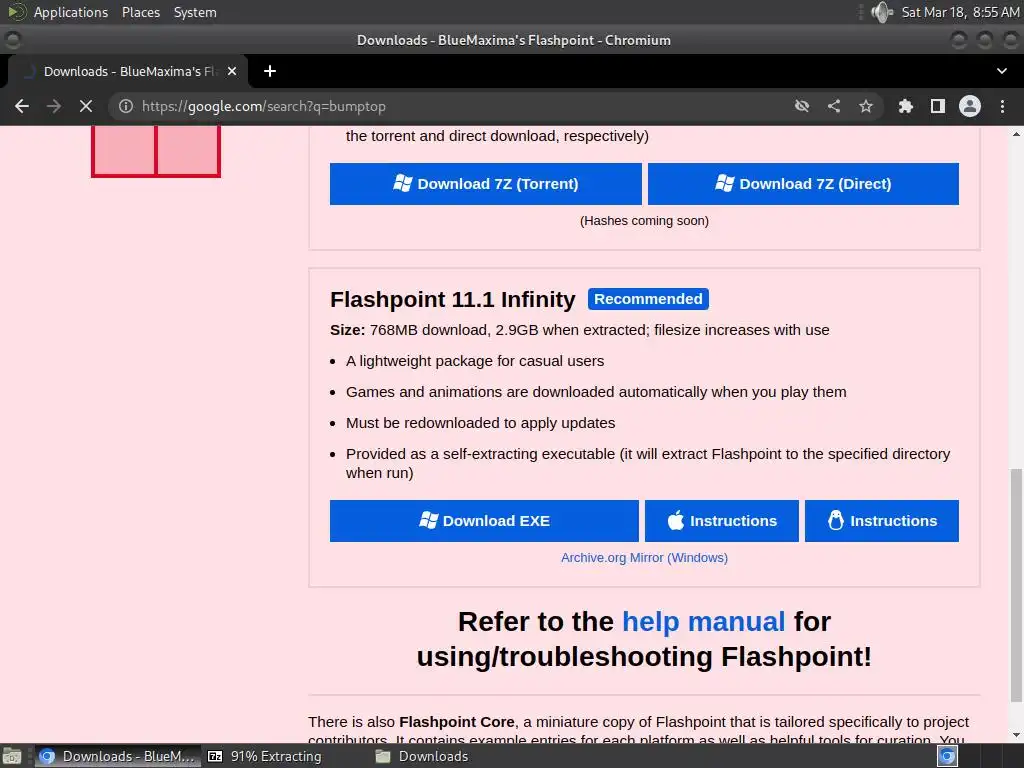Click the MATE logo icon beside Applications
This screenshot has height=768, width=1024.
[16, 12]
